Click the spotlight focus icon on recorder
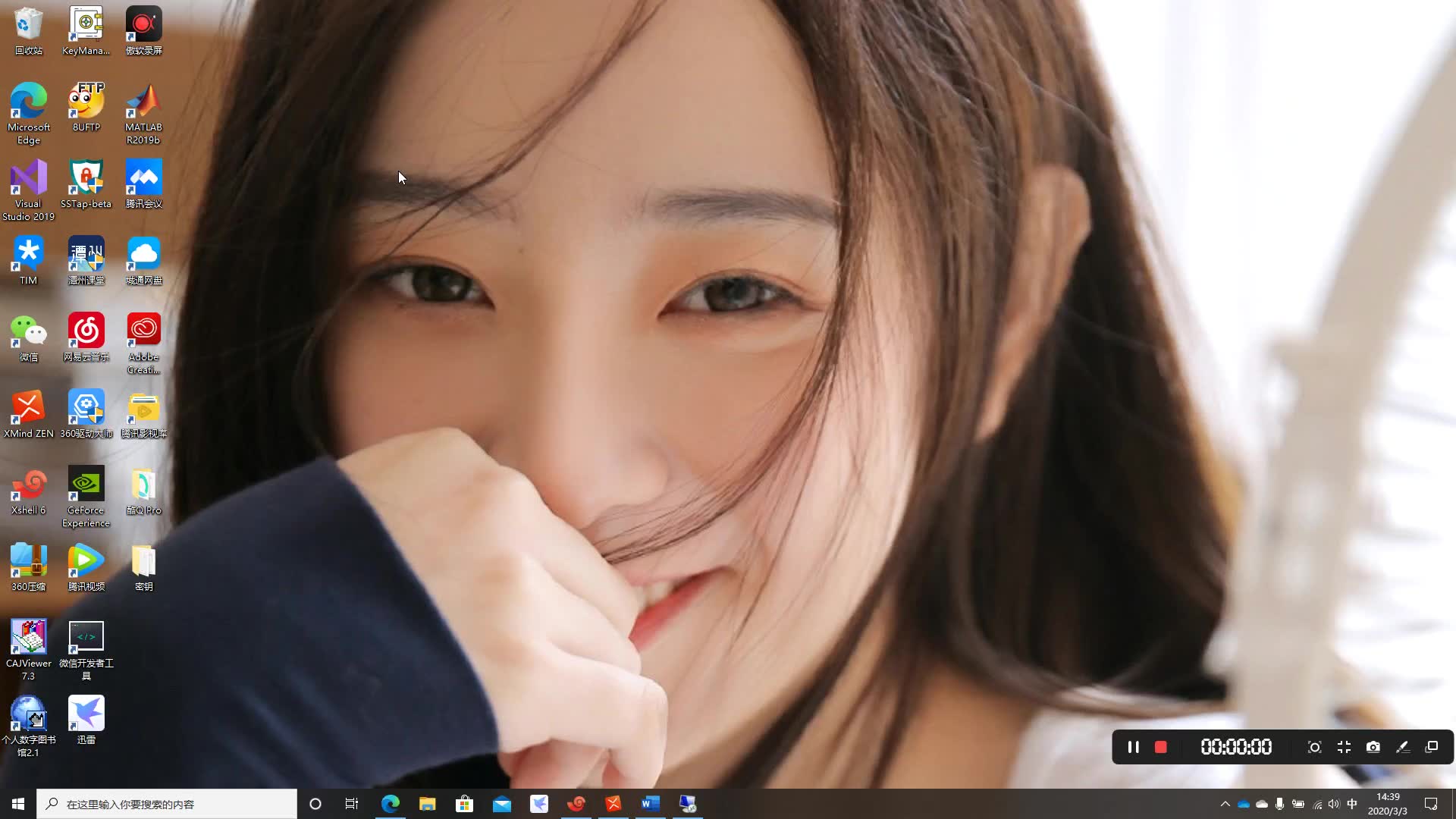The image size is (1456, 819). point(1314,747)
